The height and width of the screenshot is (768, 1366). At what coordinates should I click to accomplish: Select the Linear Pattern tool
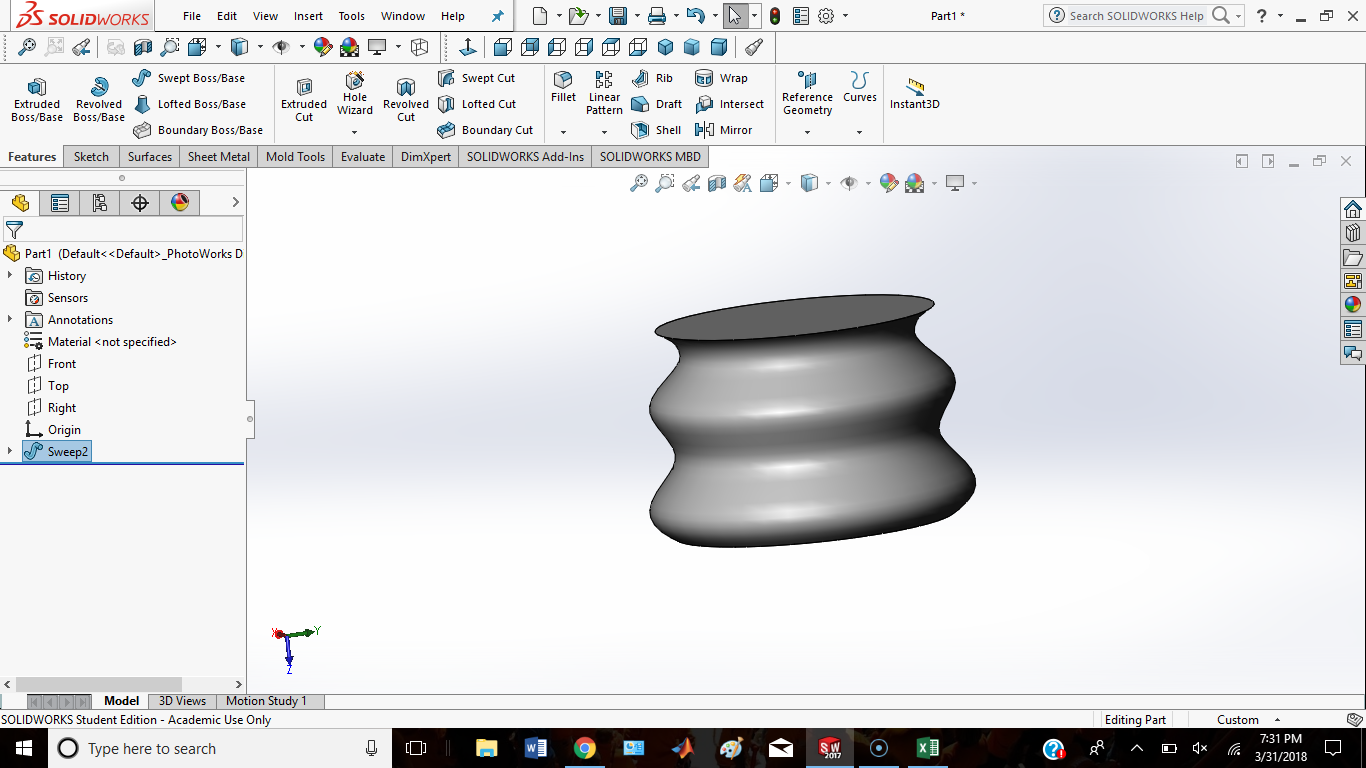pos(604,94)
